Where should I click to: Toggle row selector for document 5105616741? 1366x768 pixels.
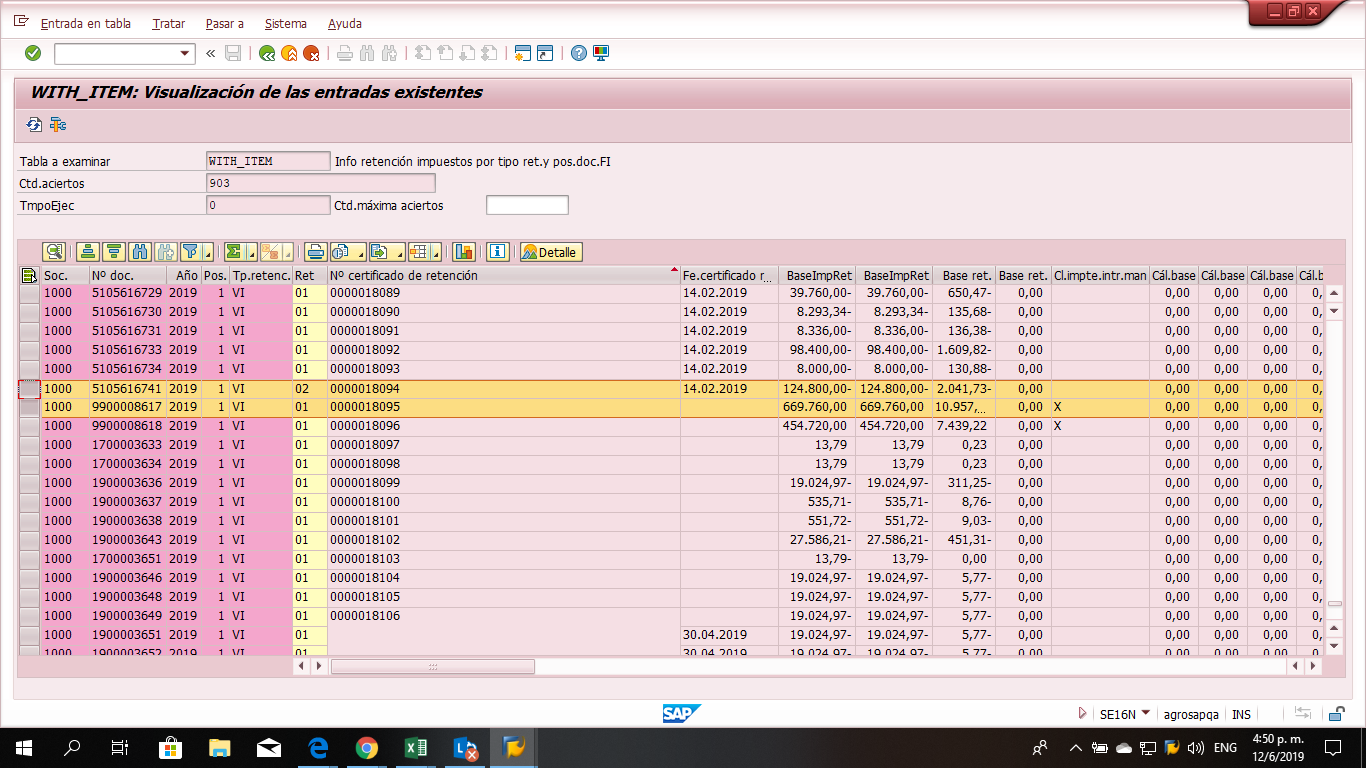pos(29,388)
